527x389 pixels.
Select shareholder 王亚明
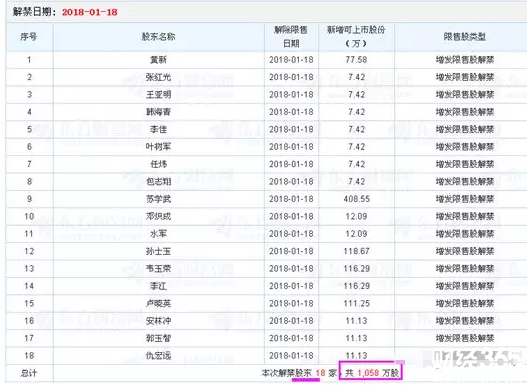click(x=158, y=95)
